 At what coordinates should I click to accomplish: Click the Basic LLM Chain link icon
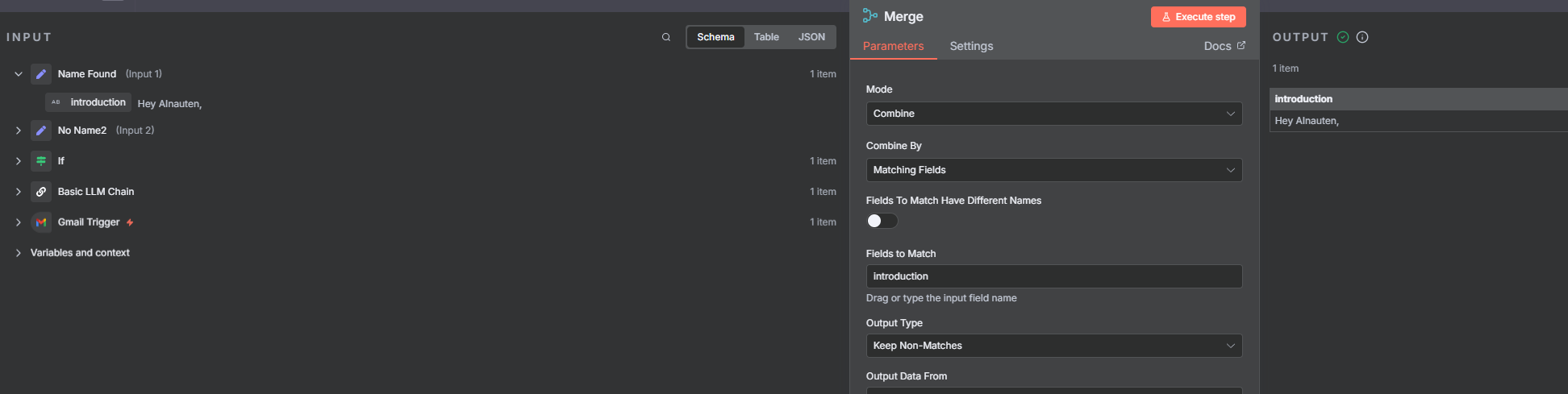(41, 192)
